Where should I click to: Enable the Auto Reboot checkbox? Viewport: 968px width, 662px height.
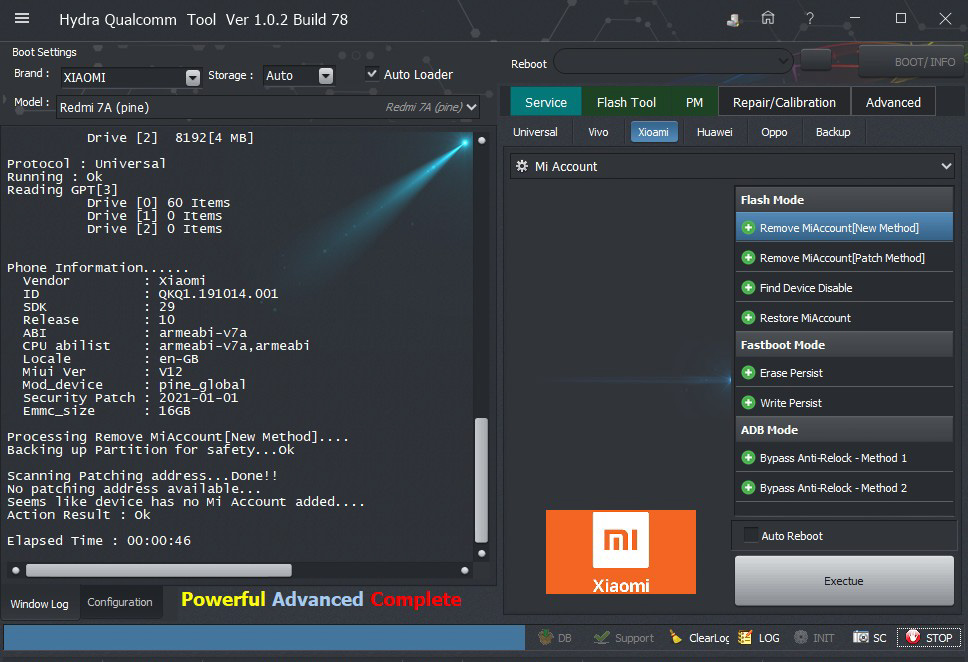point(750,536)
